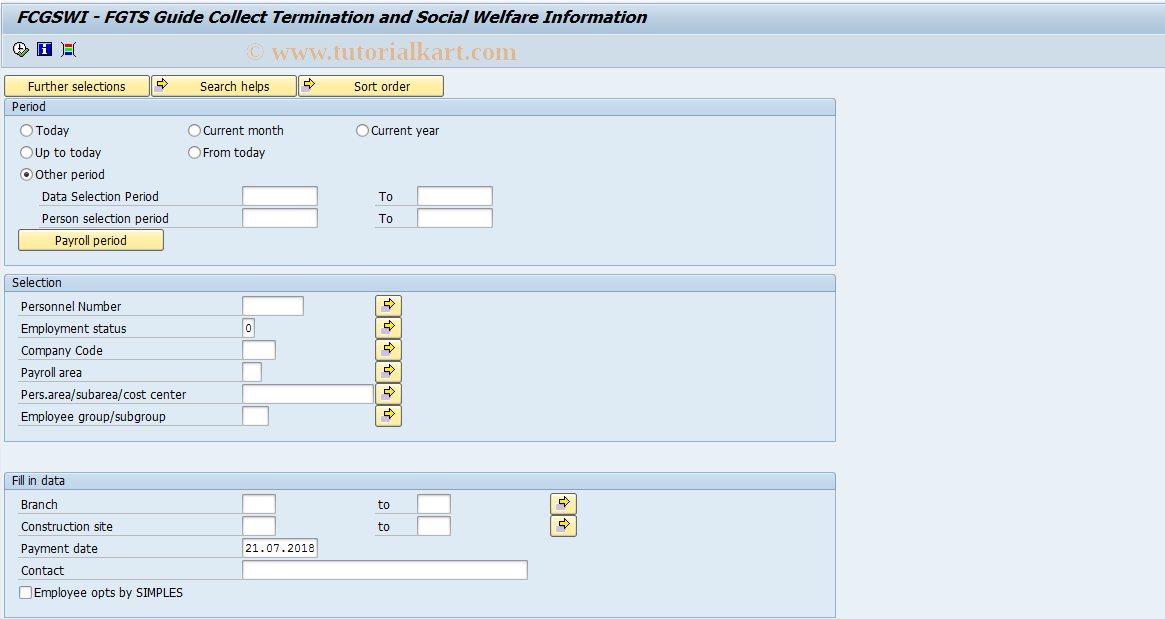This screenshot has width=1165, height=619.
Task: Click the Employee group/subgroup input field
Action: pos(256,416)
